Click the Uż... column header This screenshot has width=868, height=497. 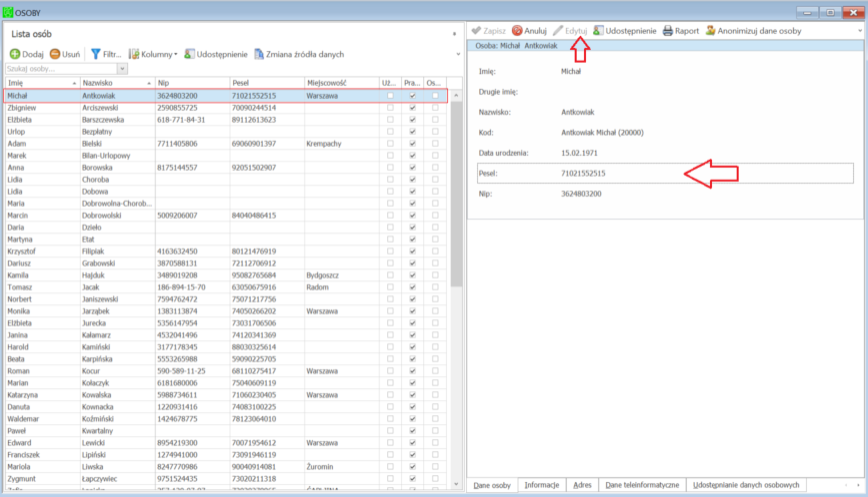click(390, 83)
